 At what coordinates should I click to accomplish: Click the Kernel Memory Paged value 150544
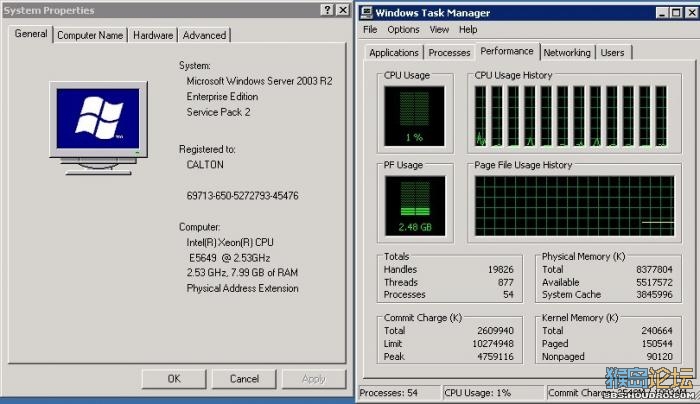(657, 344)
